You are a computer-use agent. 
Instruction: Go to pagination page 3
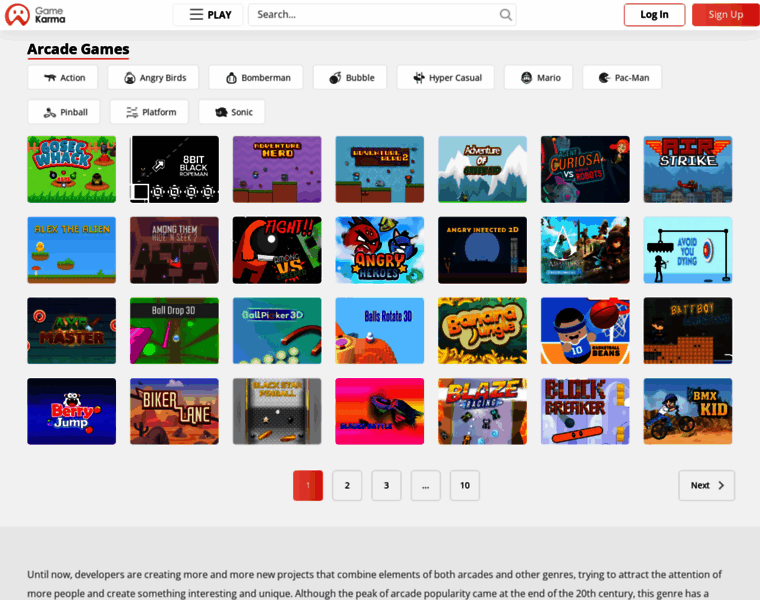[x=386, y=485]
